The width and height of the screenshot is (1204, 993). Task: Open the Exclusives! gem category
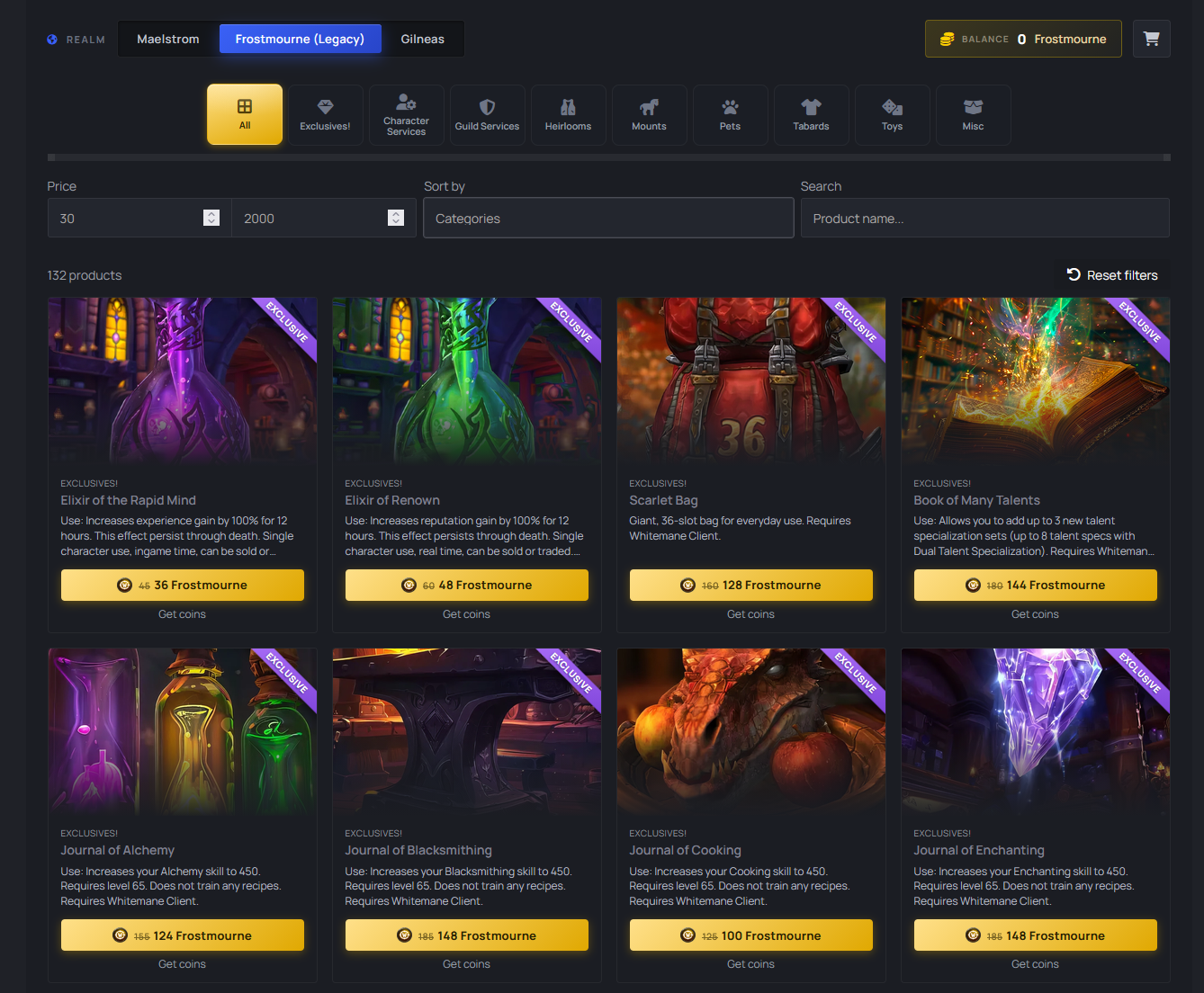(326, 114)
